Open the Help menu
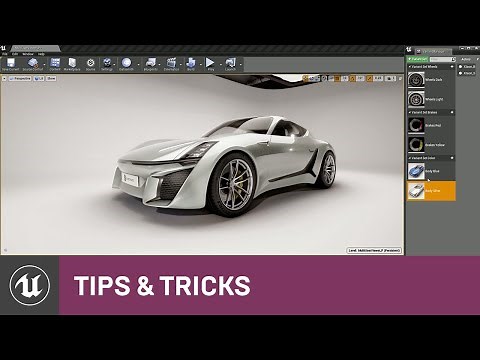Screen dimensions: 480x360 (x=41, y=54)
